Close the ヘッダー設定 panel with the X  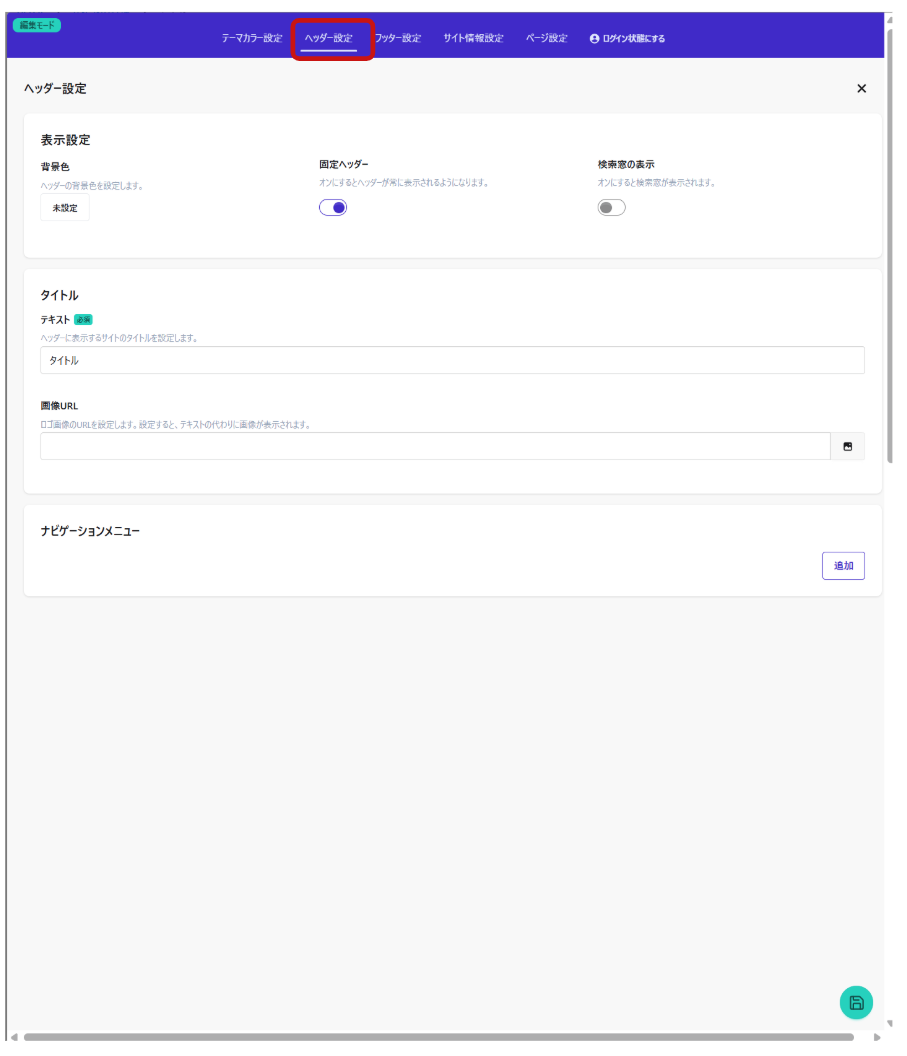pos(861,89)
